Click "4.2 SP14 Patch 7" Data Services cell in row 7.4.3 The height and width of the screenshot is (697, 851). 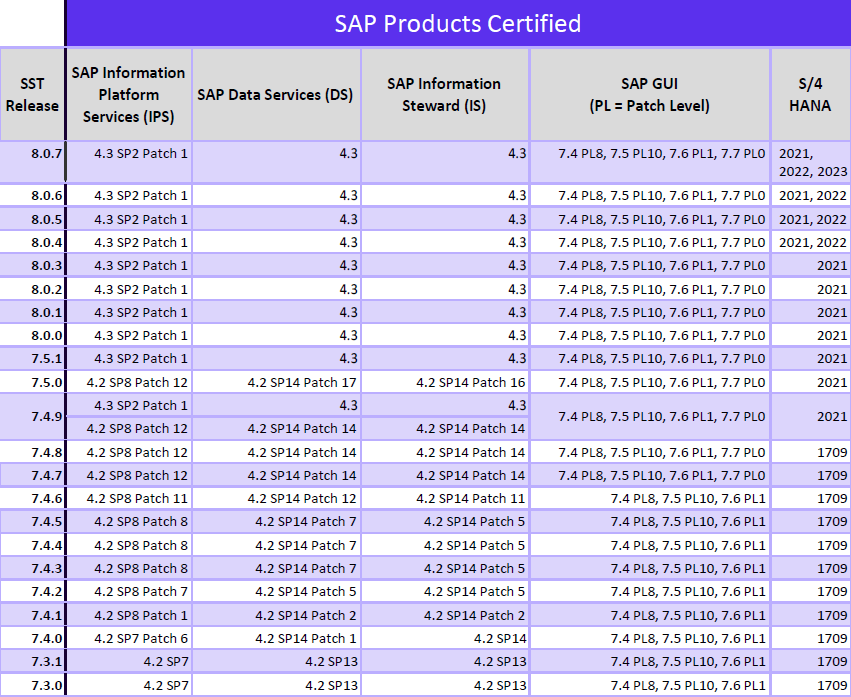pyautogui.click(x=276, y=568)
